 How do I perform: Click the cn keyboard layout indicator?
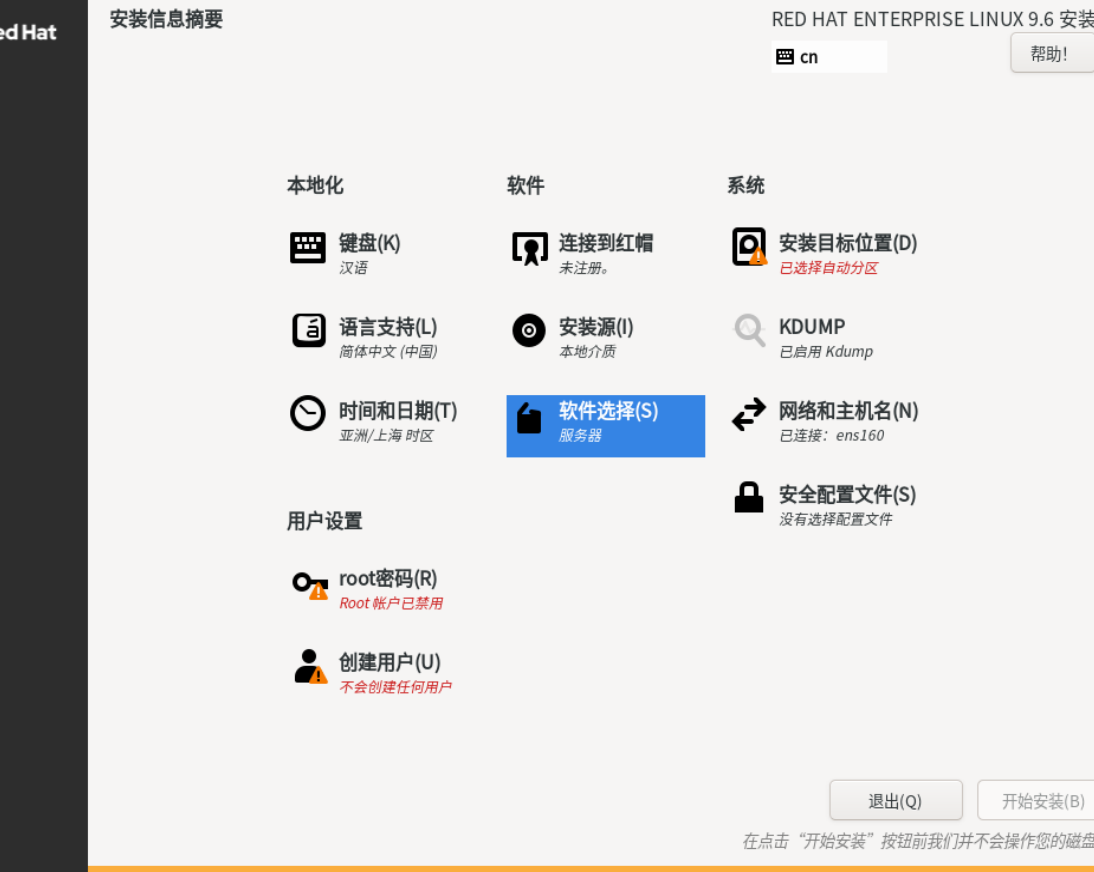point(829,57)
